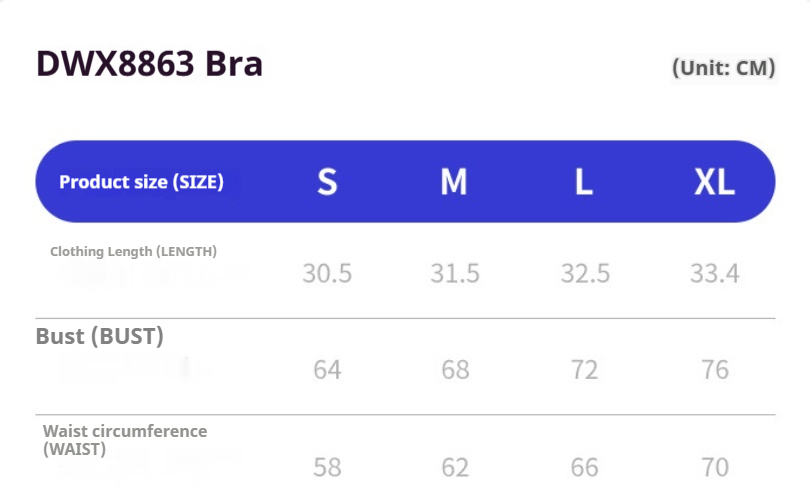Select the L size column header
The height and width of the screenshot is (503, 810).
tap(584, 182)
